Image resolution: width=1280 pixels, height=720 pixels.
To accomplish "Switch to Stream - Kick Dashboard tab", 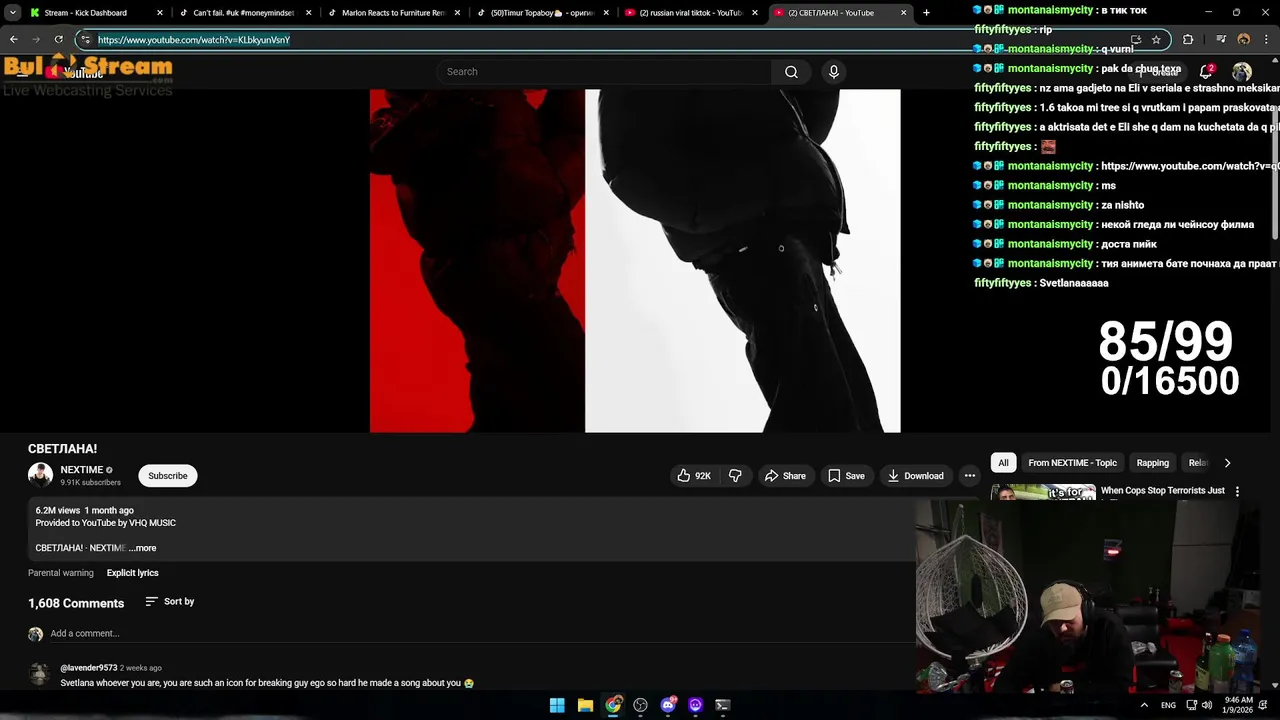I will pyautogui.click(x=94, y=13).
